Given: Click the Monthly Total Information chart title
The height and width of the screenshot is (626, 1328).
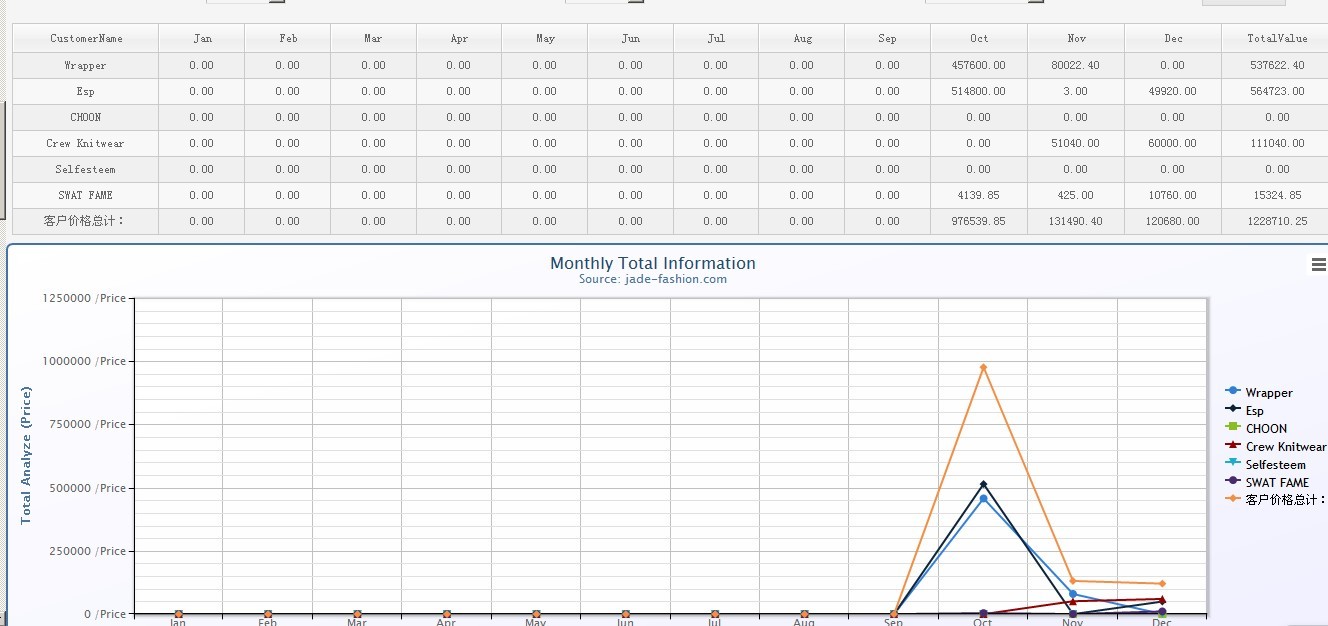Looking at the screenshot, I should (x=652, y=263).
